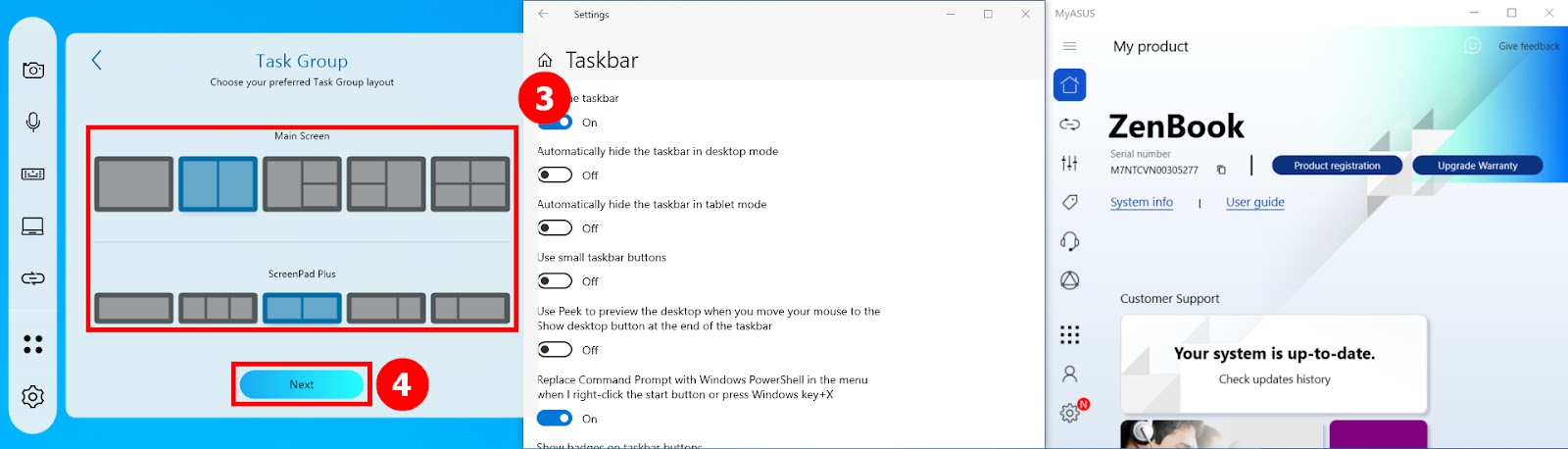
Task: Open the MyASUS Home icon
Action: (1069, 85)
